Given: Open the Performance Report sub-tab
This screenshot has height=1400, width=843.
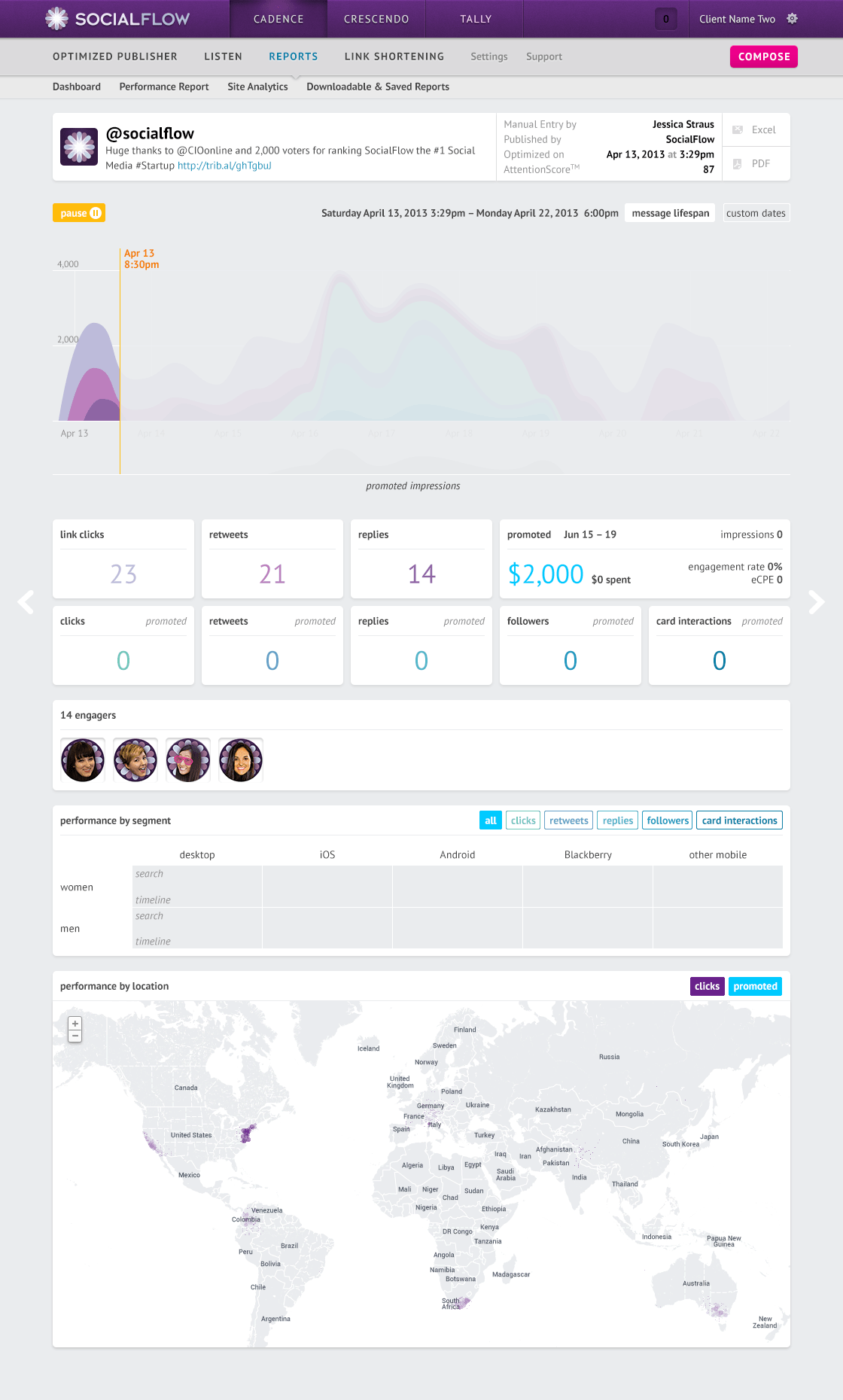Looking at the screenshot, I should pyautogui.click(x=164, y=87).
